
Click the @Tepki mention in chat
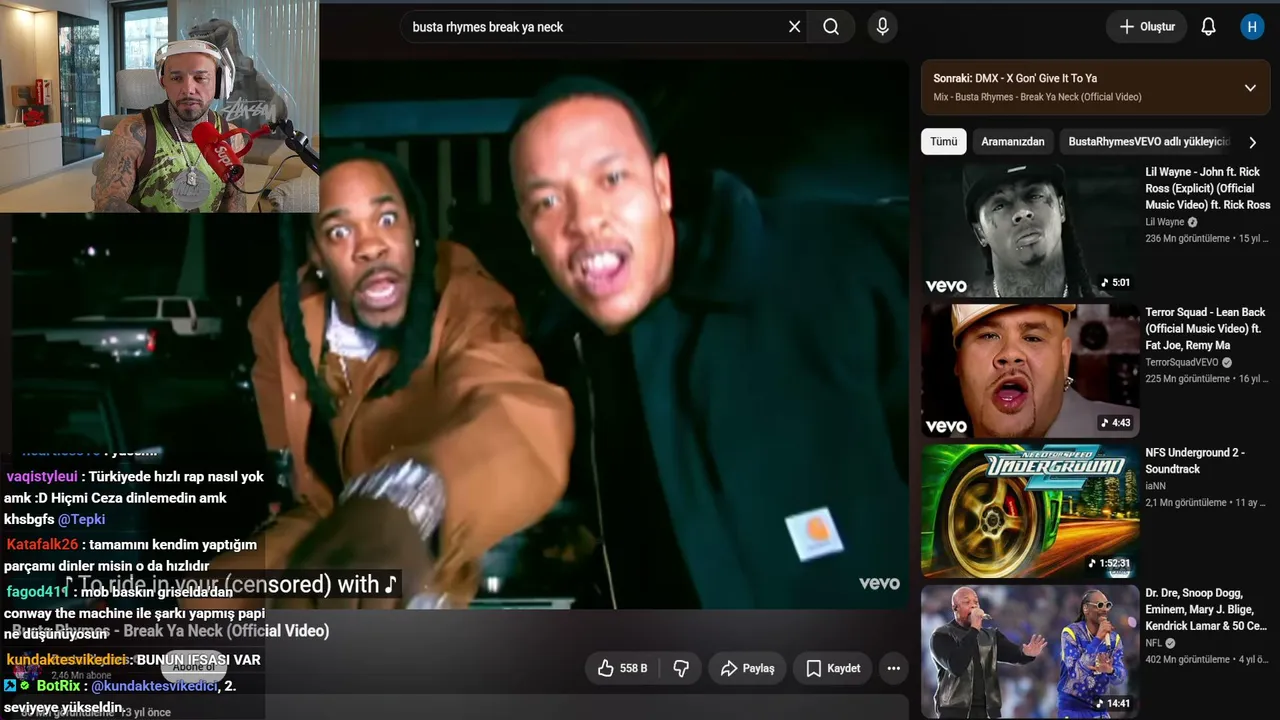[81, 520]
